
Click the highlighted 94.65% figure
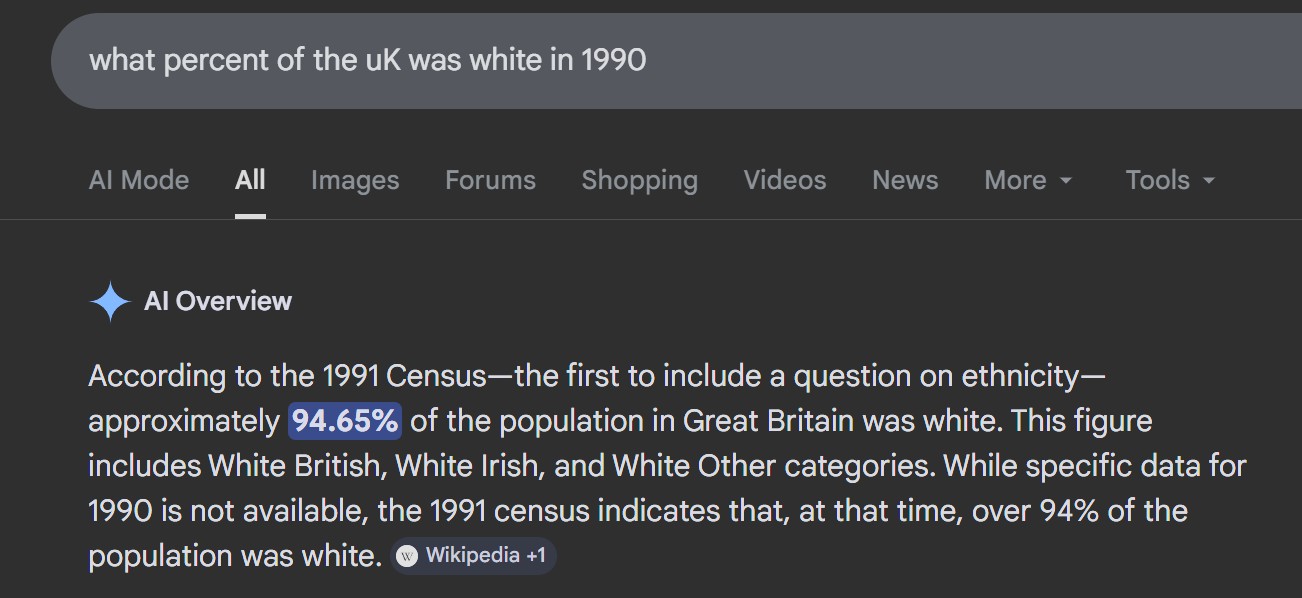pyautogui.click(x=345, y=421)
